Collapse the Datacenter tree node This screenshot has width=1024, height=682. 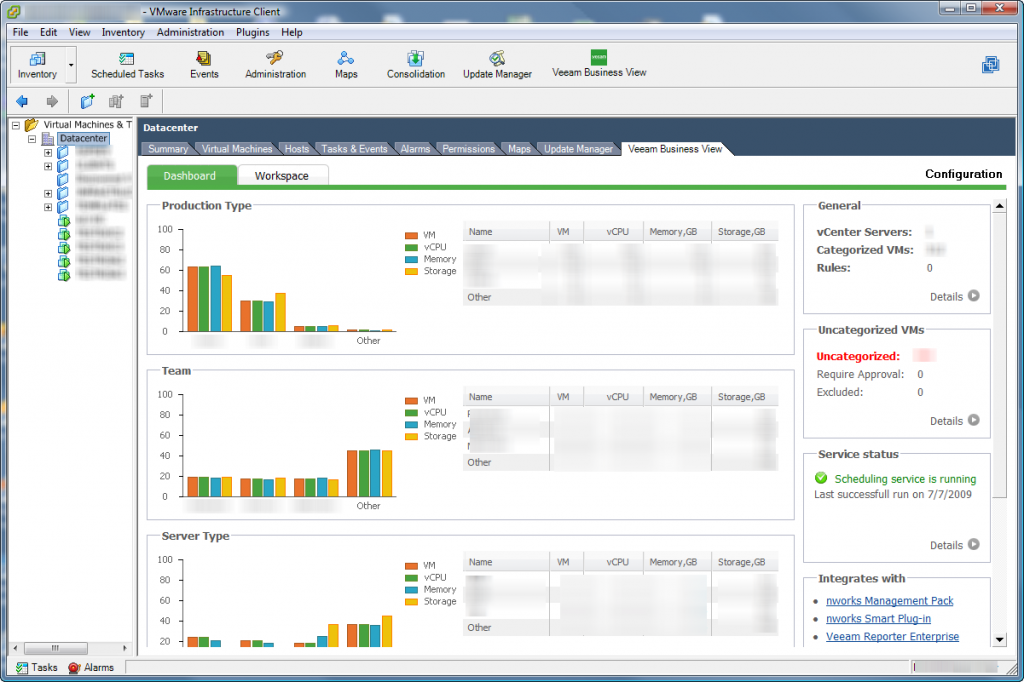point(33,139)
